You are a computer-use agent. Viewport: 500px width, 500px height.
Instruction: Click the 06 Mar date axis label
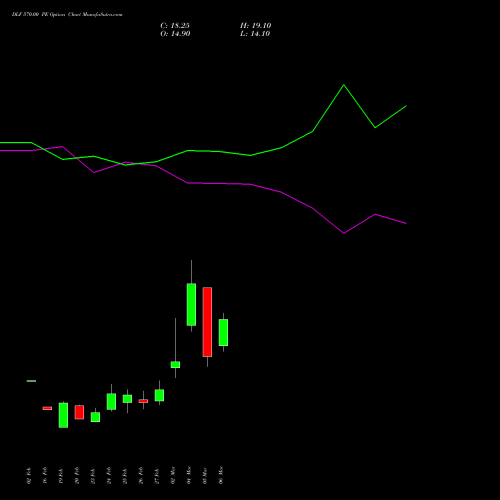(220, 475)
